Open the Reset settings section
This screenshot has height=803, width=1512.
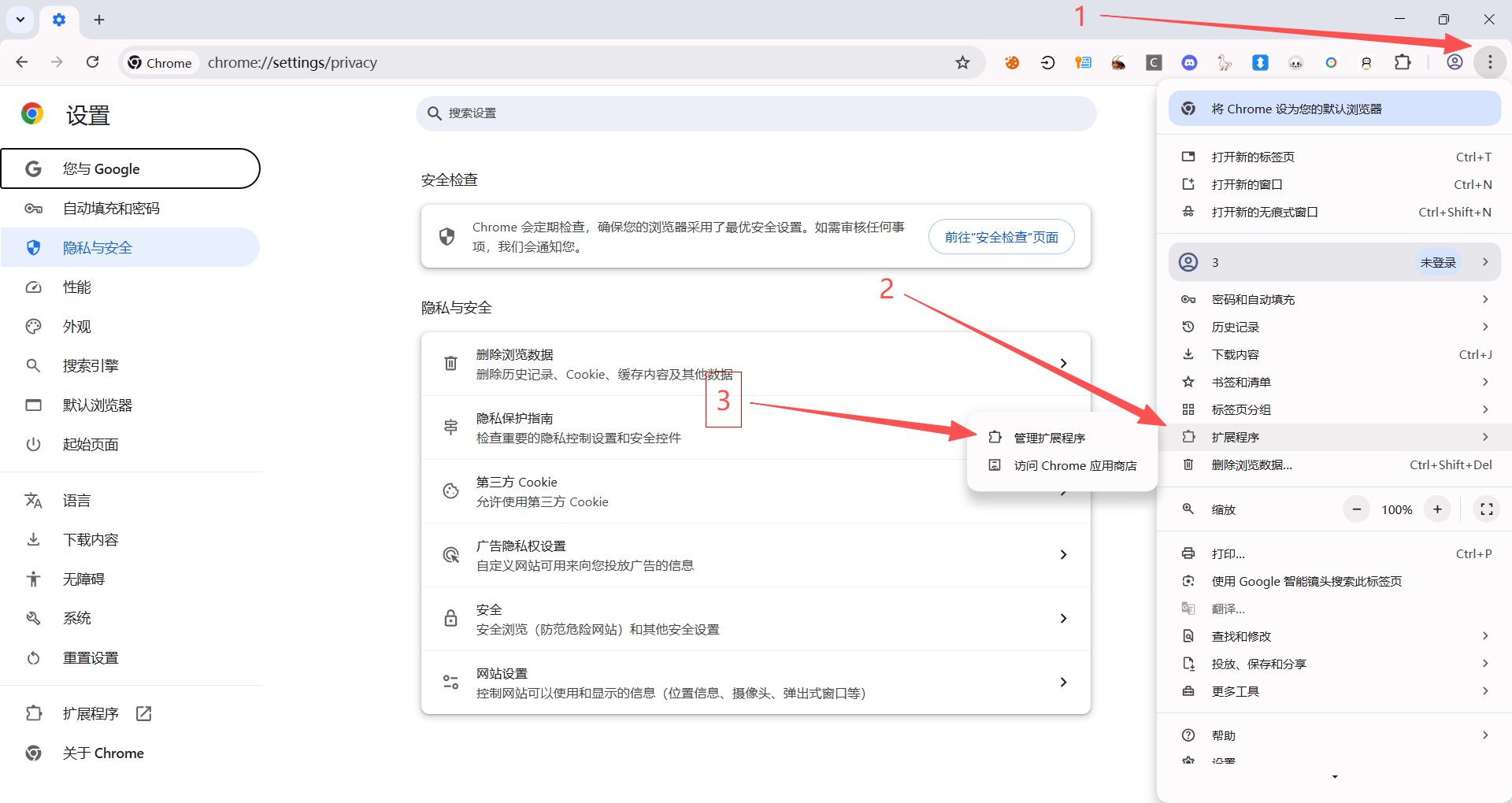[x=130, y=657]
